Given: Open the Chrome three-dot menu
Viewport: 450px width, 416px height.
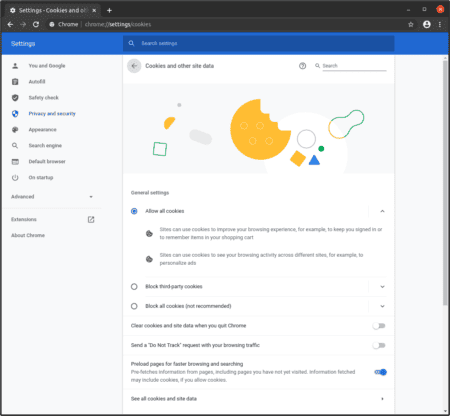Looking at the screenshot, I should [x=440, y=24].
